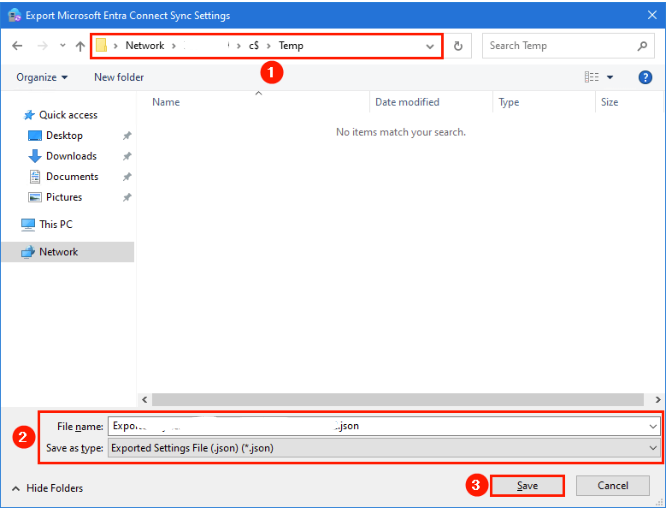Click the pin icon next to Pictures
The image size is (666, 509).
(x=127, y=198)
